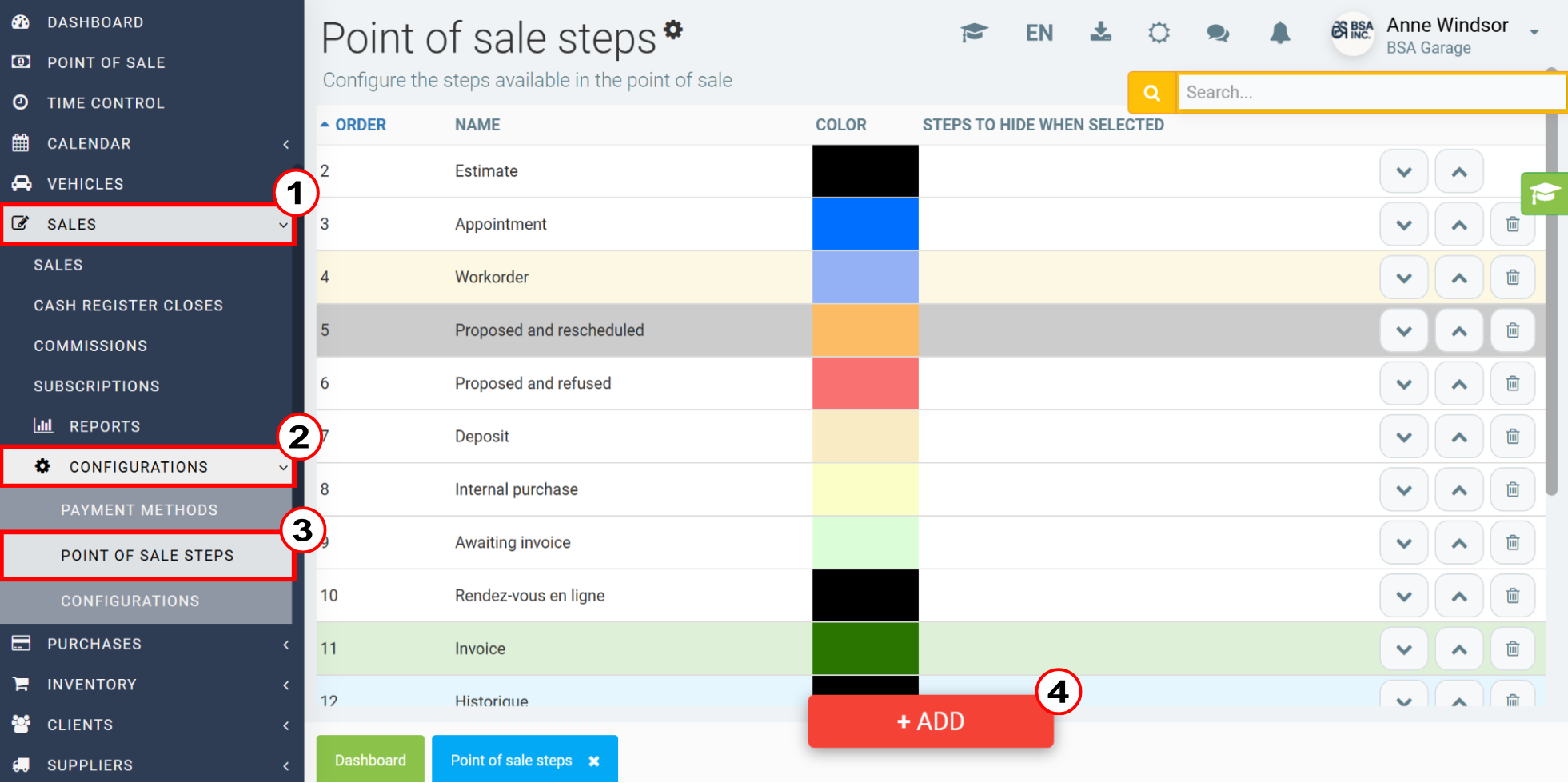Select Point of Sale Steps in the sidebar
The image size is (1568, 783).
tap(148, 555)
